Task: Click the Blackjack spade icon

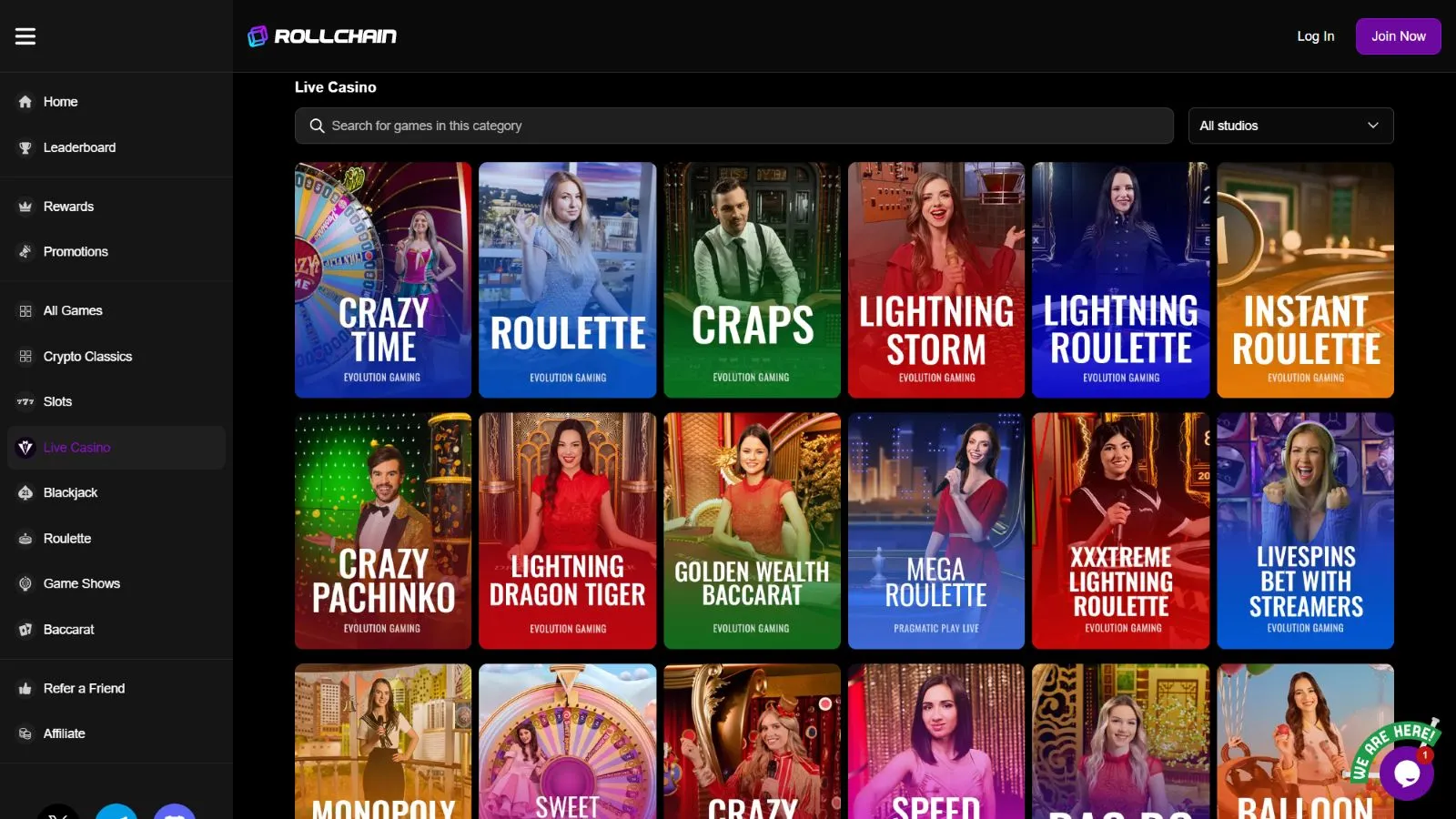Action: 25,492
